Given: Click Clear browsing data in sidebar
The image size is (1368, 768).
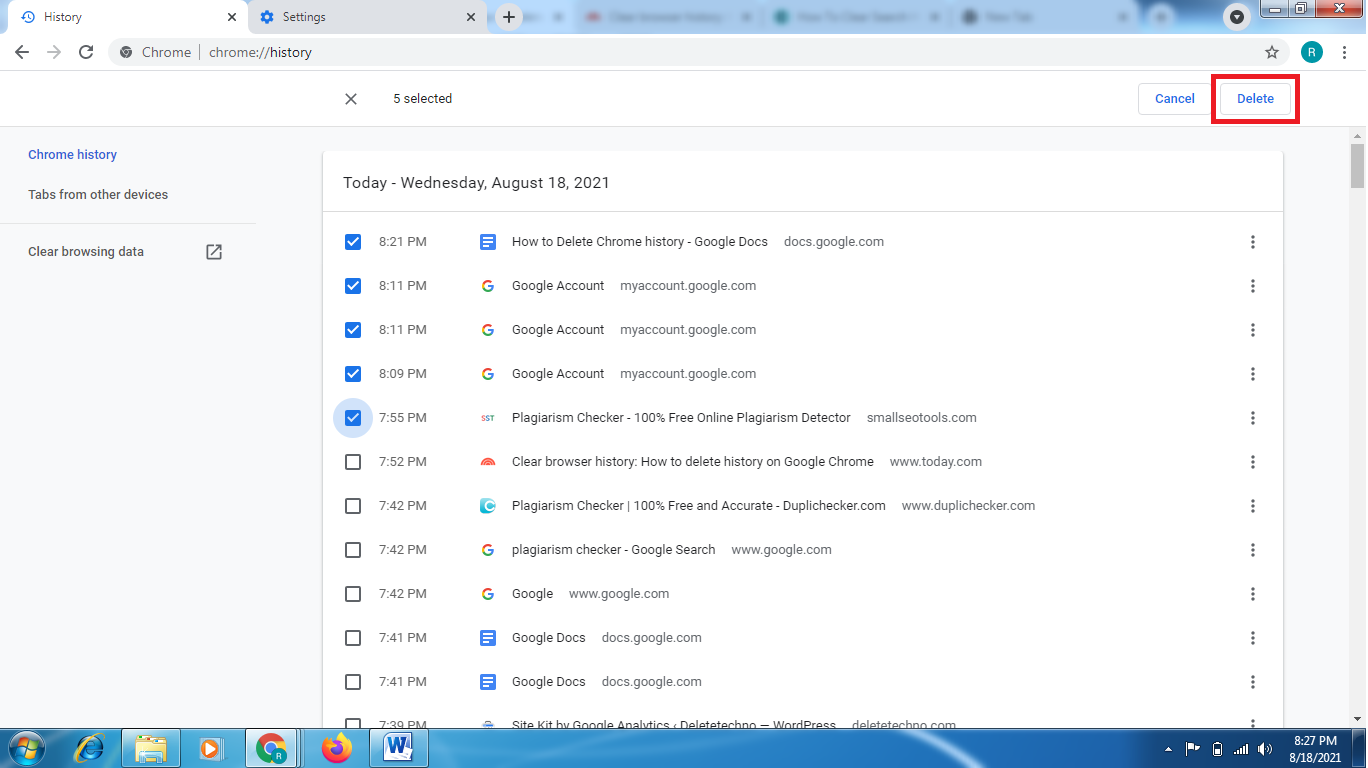Looking at the screenshot, I should coord(86,252).
